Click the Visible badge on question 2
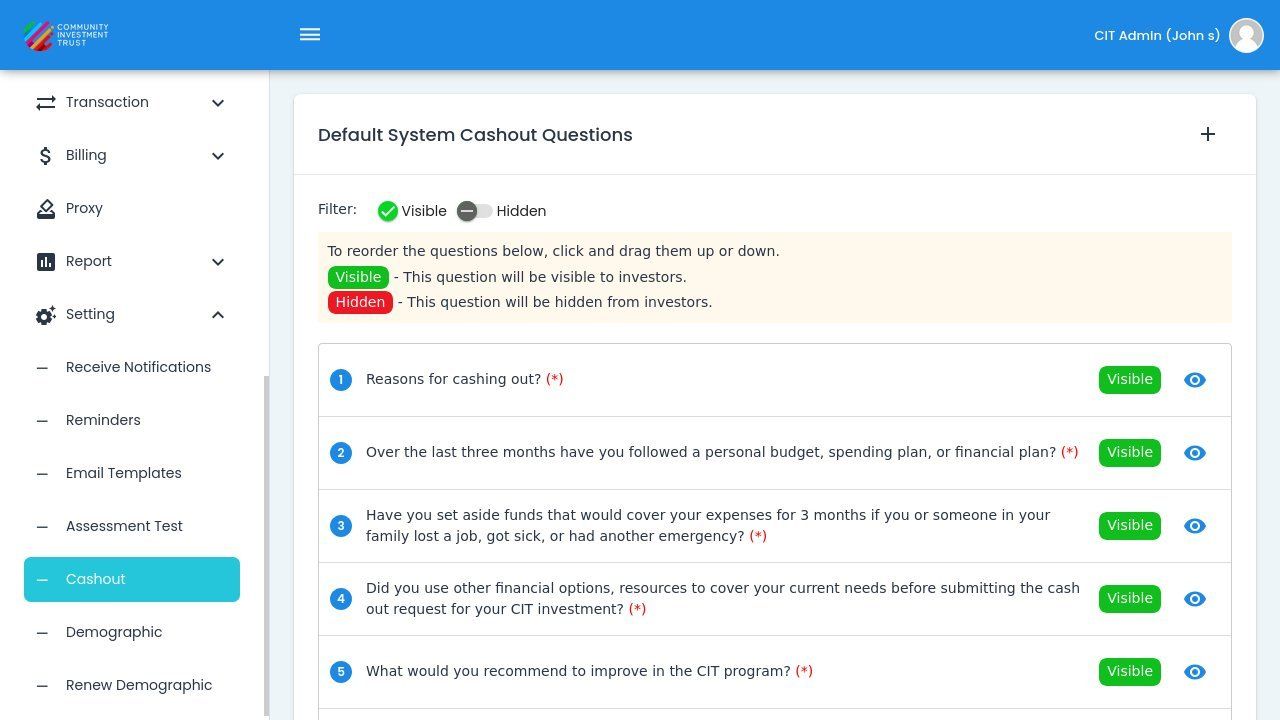 pyautogui.click(x=1129, y=453)
